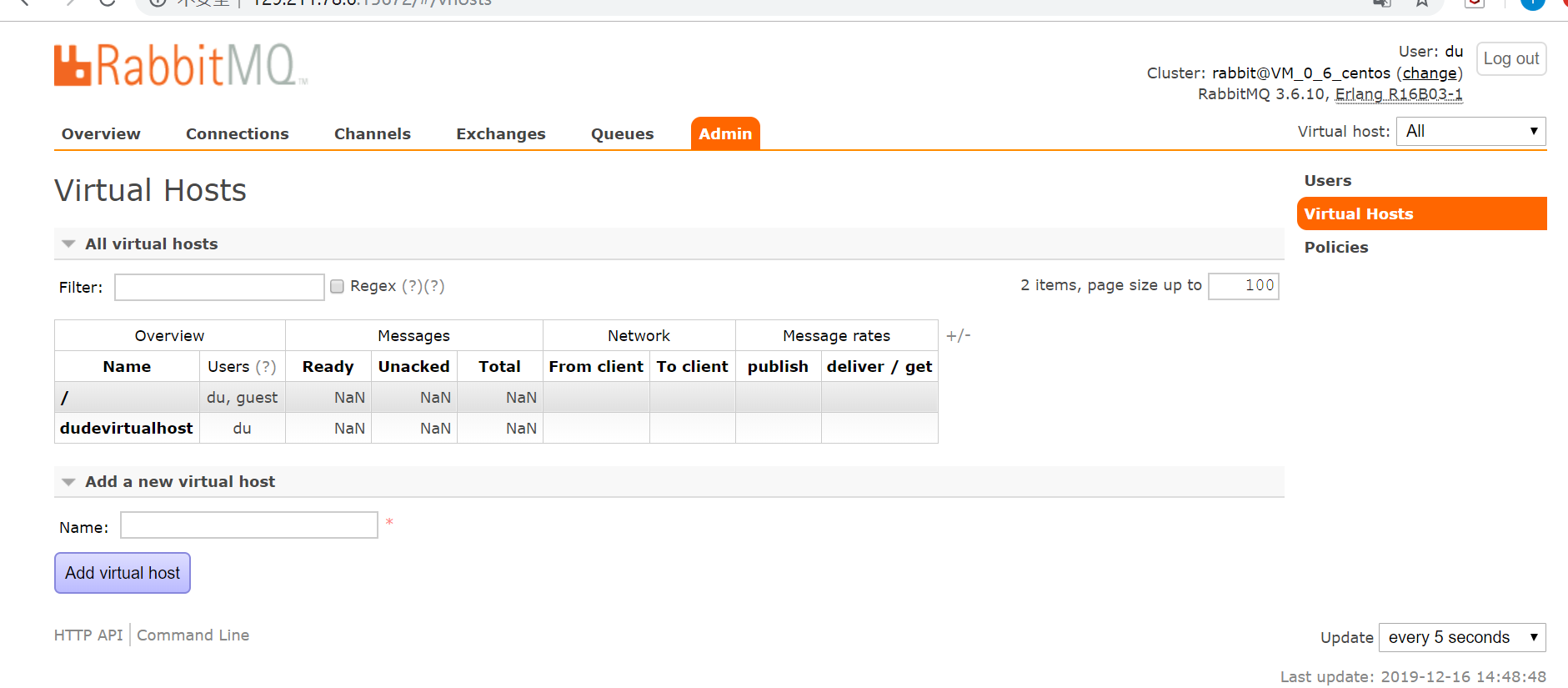Go to the Exchanges tab
Viewport: 1568px width, 688px height.
(501, 133)
